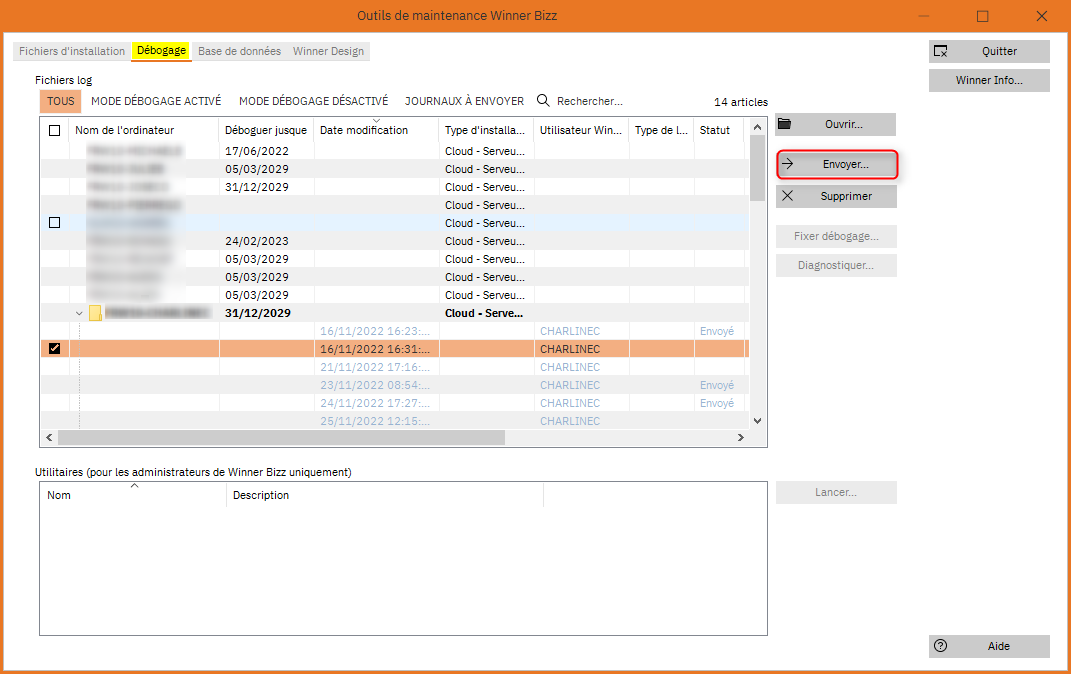The width and height of the screenshot is (1071, 674).
Task: Click the bold Cloud - Serve... cell
Action: (x=484, y=313)
